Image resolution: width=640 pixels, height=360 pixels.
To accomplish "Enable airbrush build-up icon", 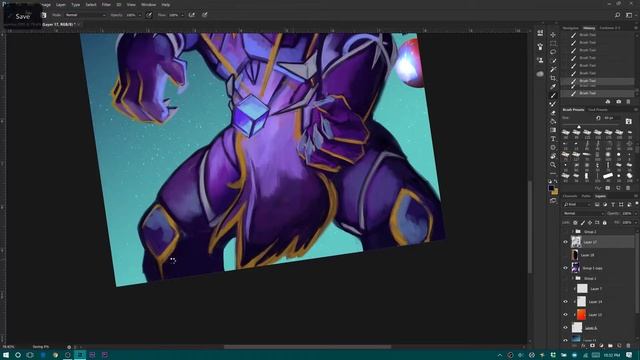I will 191,15.
